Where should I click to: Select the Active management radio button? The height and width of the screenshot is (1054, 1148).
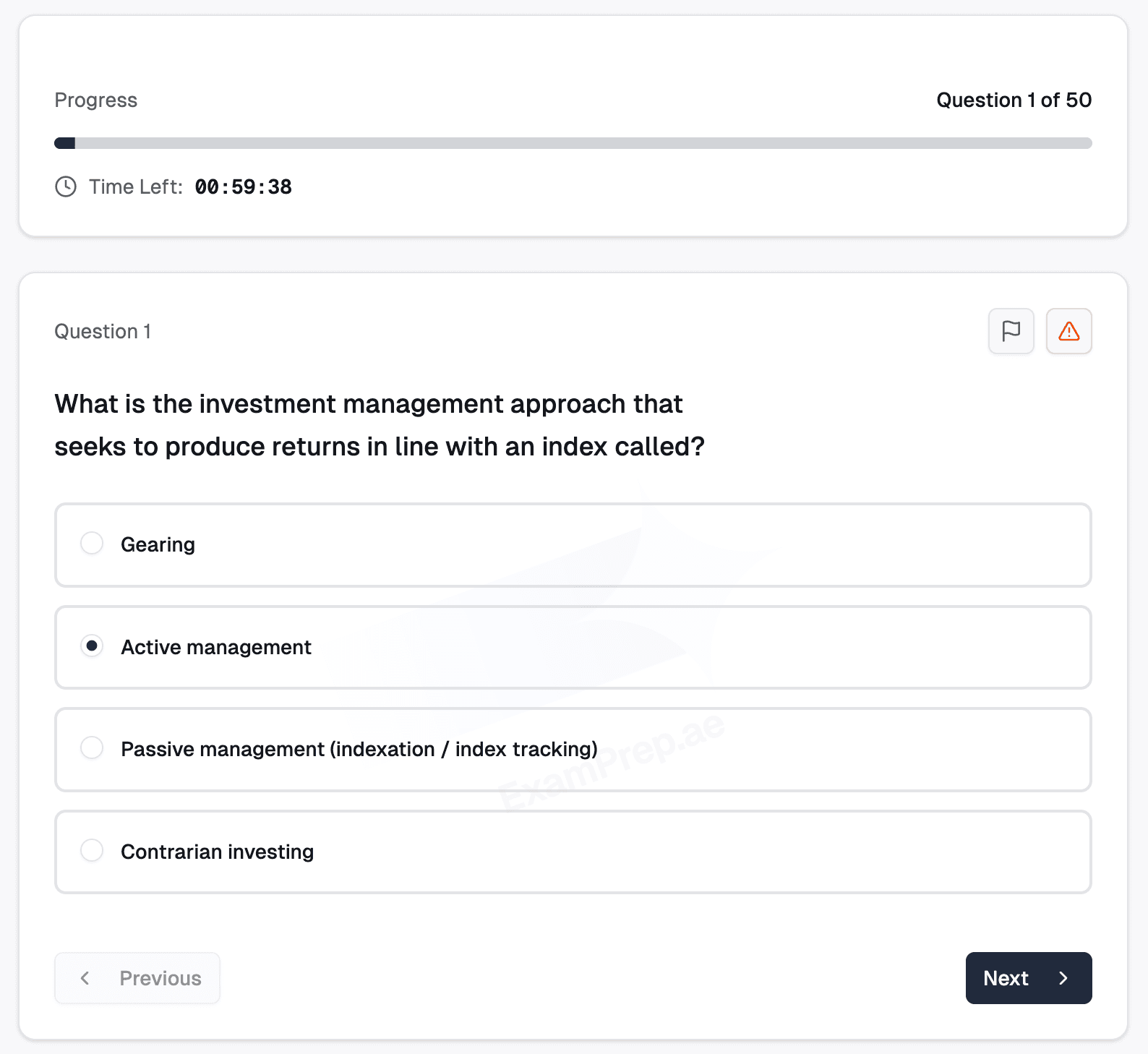point(92,646)
